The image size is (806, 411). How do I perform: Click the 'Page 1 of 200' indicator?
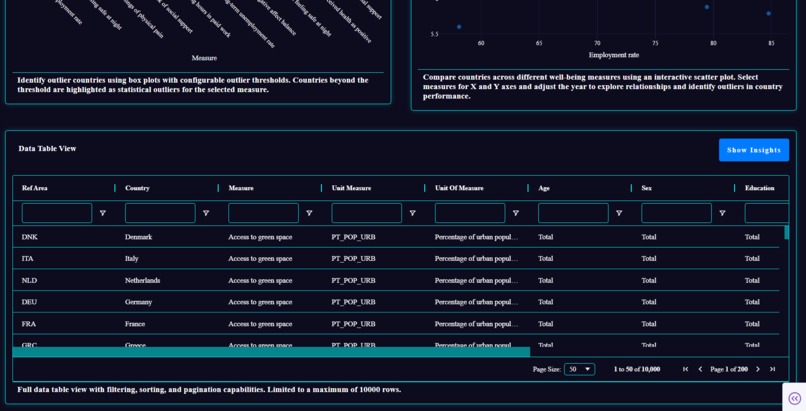point(729,369)
